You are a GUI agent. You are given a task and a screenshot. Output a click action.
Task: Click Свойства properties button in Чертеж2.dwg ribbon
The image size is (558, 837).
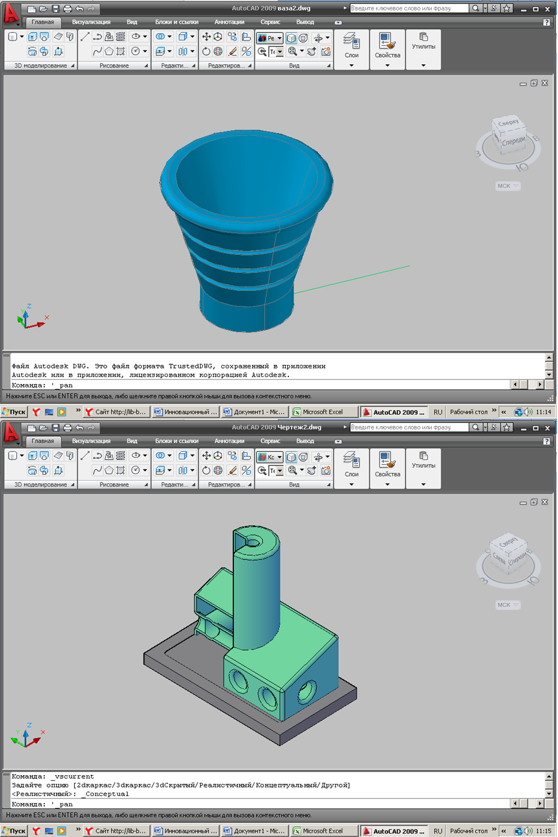tap(387, 468)
